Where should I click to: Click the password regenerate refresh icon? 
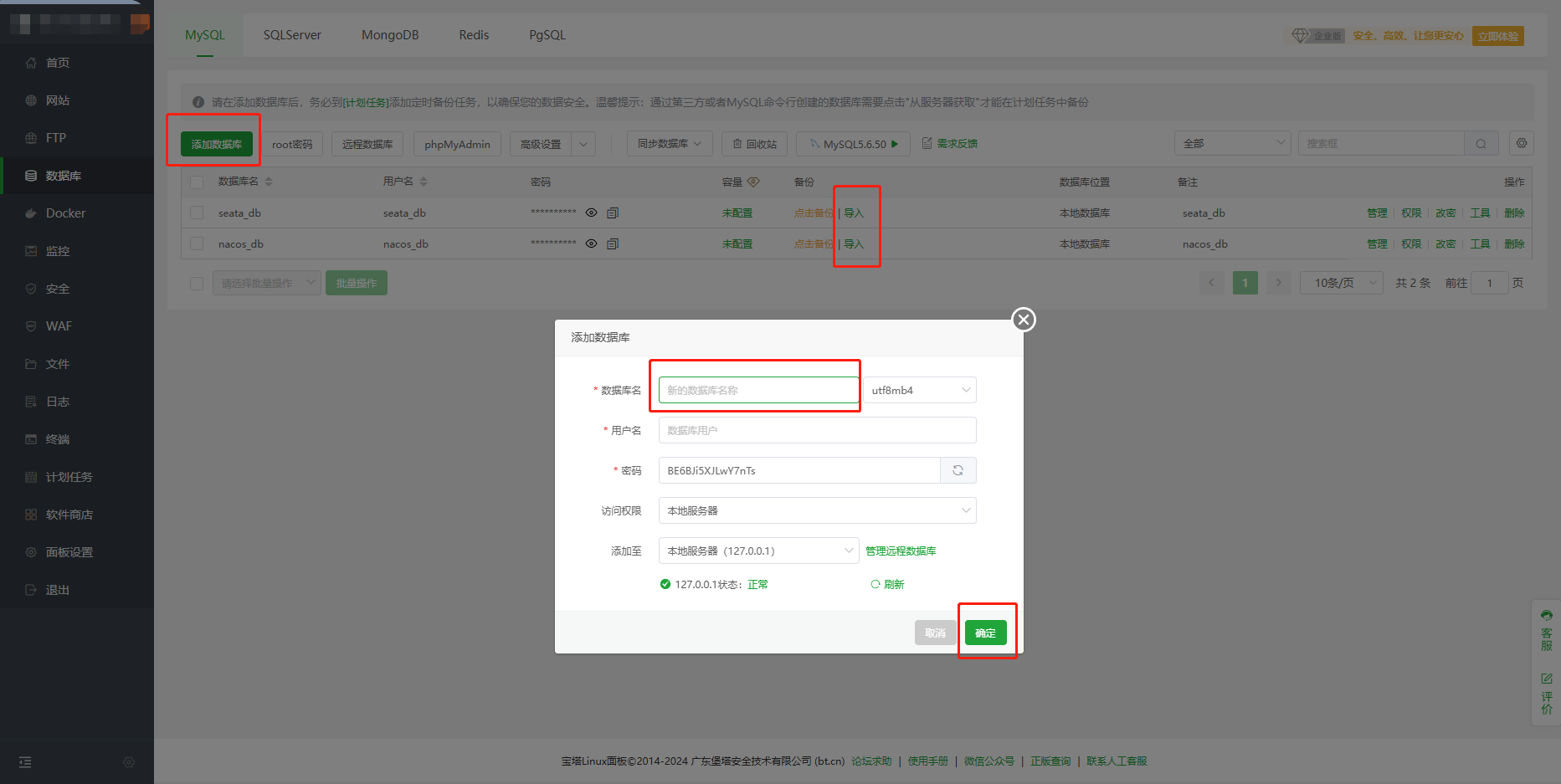click(958, 470)
